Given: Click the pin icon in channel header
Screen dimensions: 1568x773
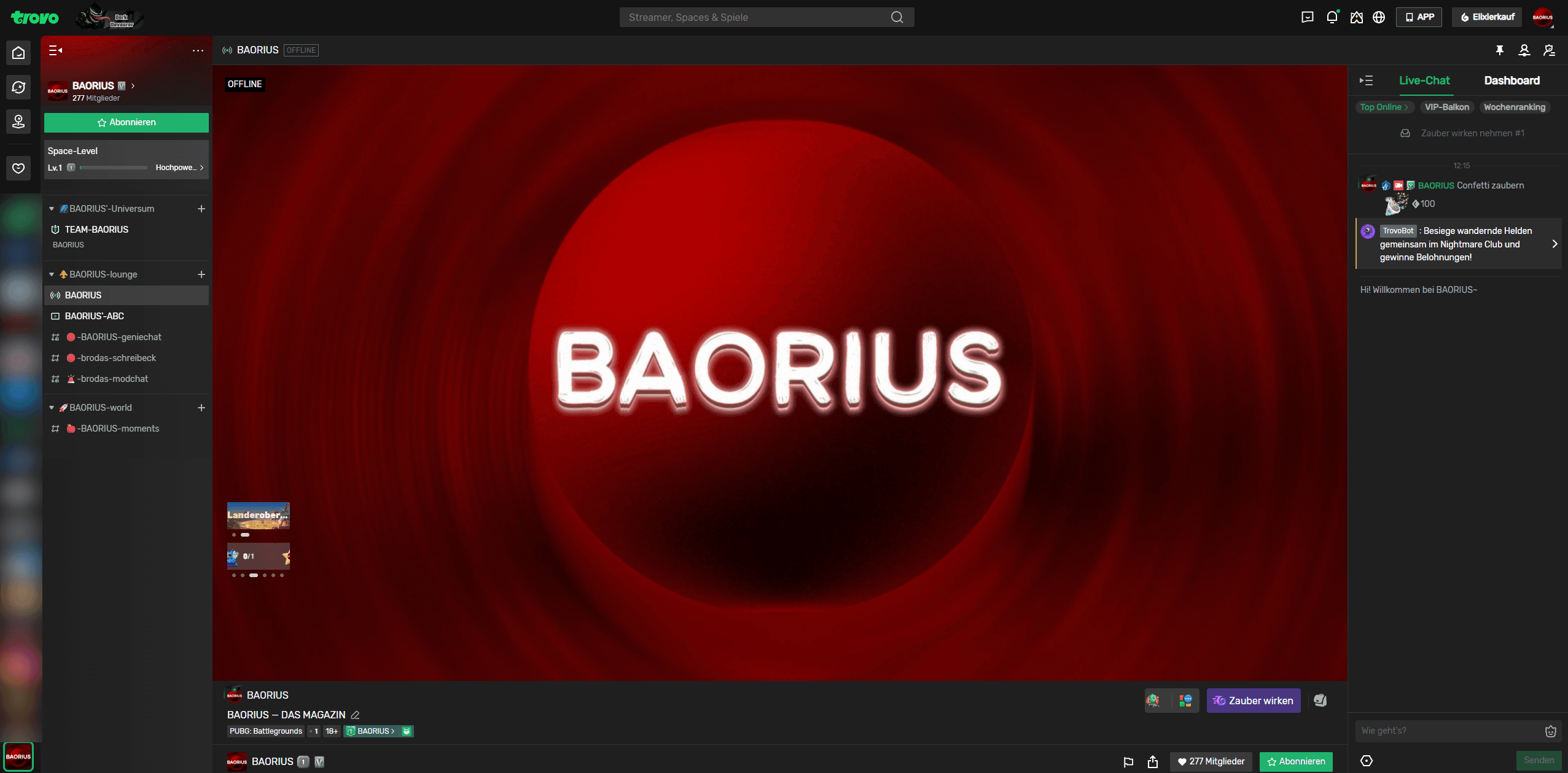Looking at the screenshot, I should [1500, 50].
